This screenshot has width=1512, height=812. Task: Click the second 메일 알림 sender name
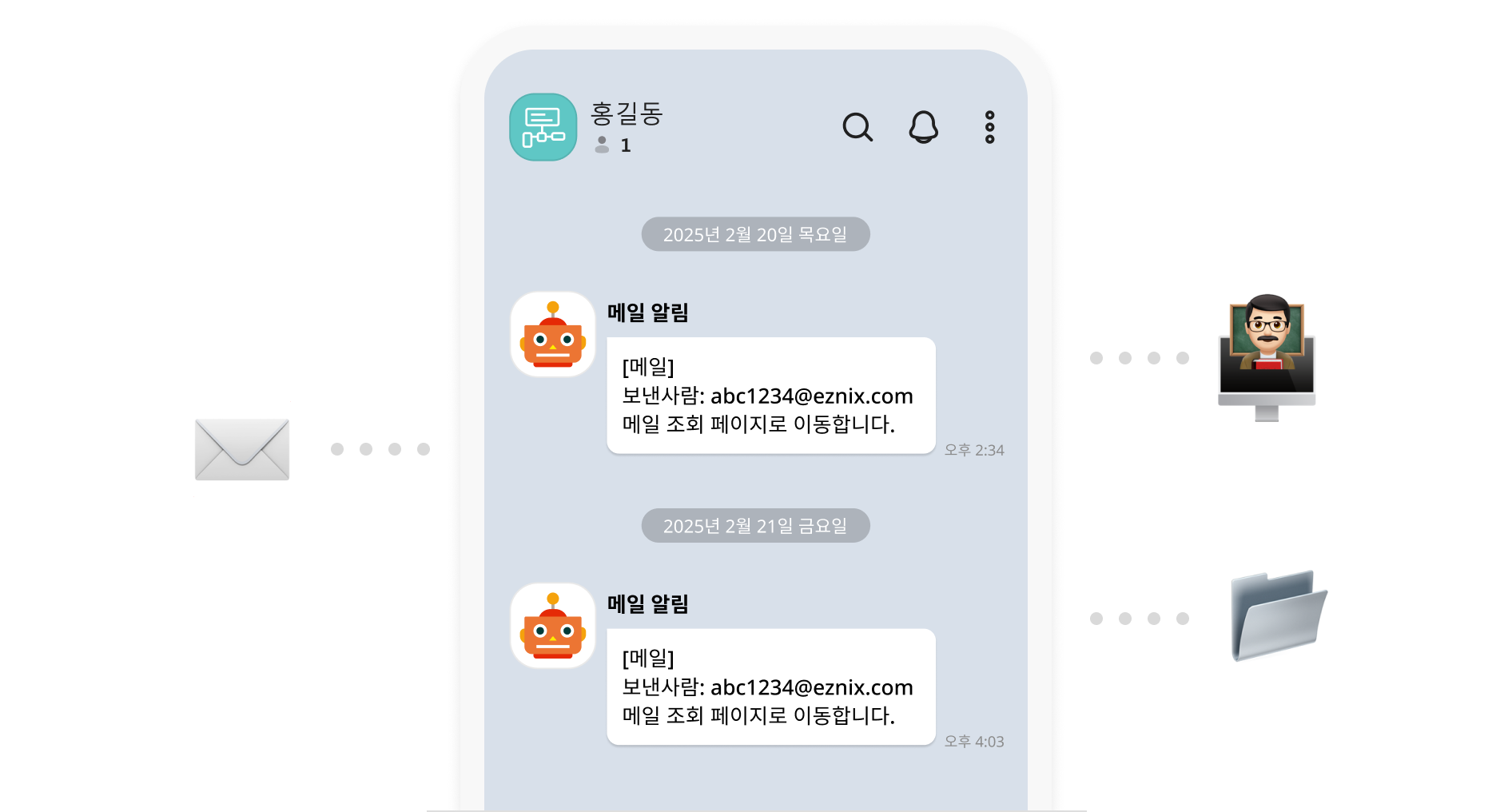648,604
